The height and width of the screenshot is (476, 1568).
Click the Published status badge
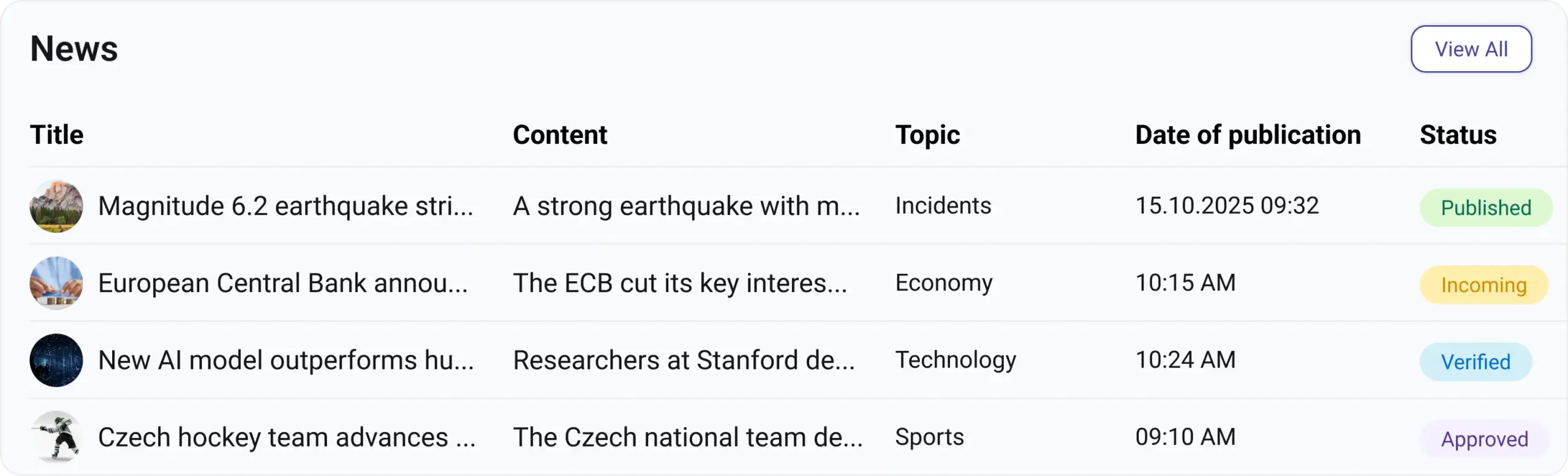pos(1485,208)
